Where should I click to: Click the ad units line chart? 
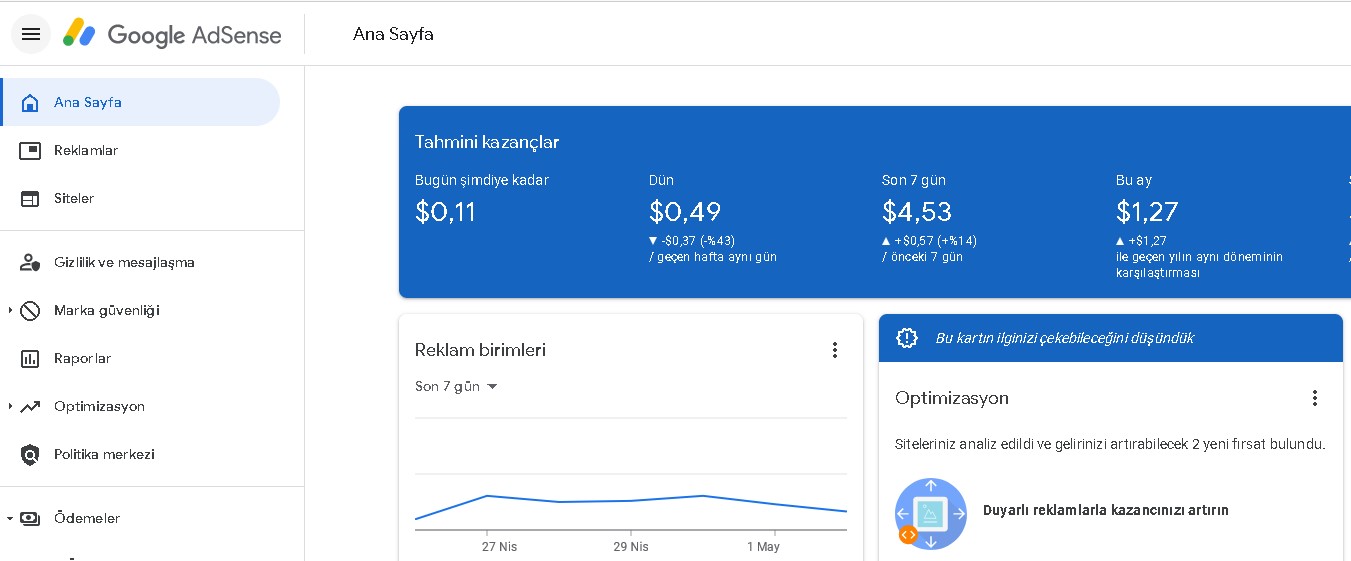[630, 500]
